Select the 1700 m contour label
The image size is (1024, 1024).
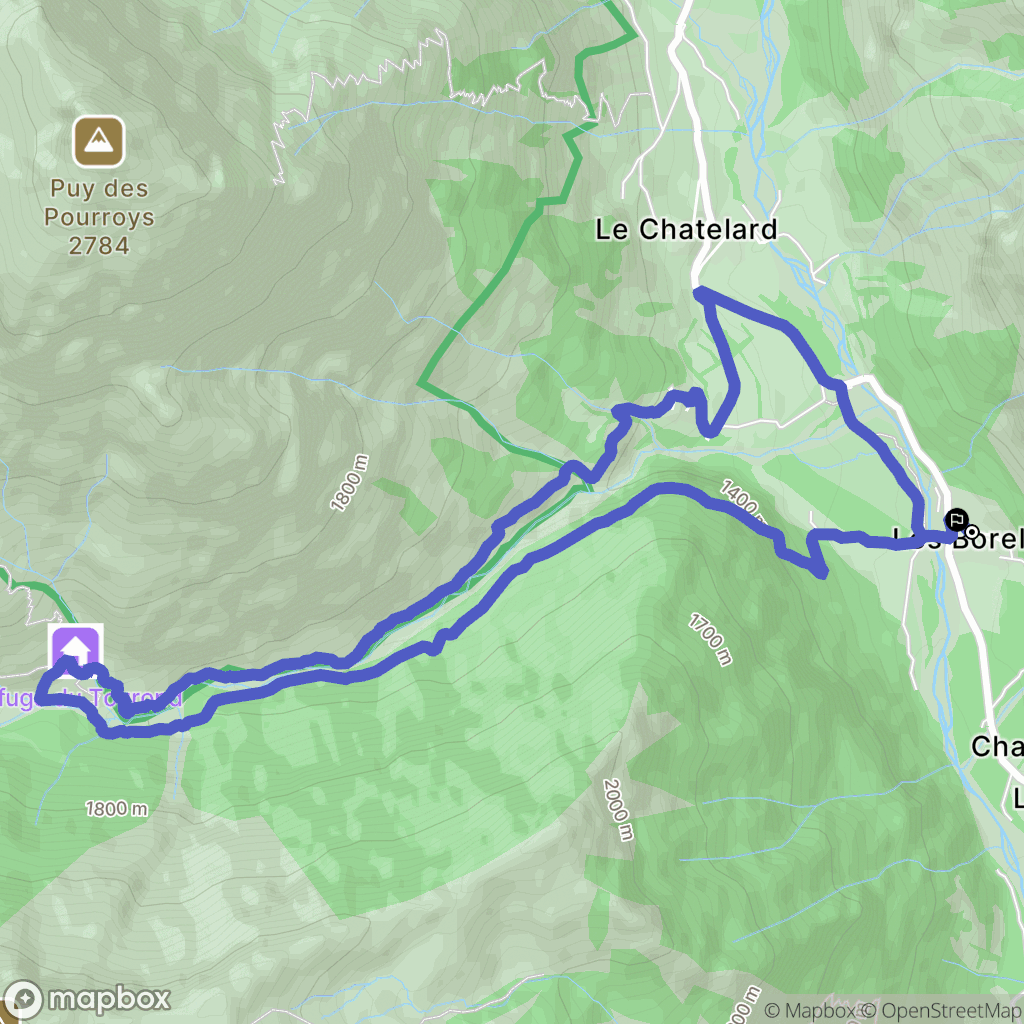(711, 639)
